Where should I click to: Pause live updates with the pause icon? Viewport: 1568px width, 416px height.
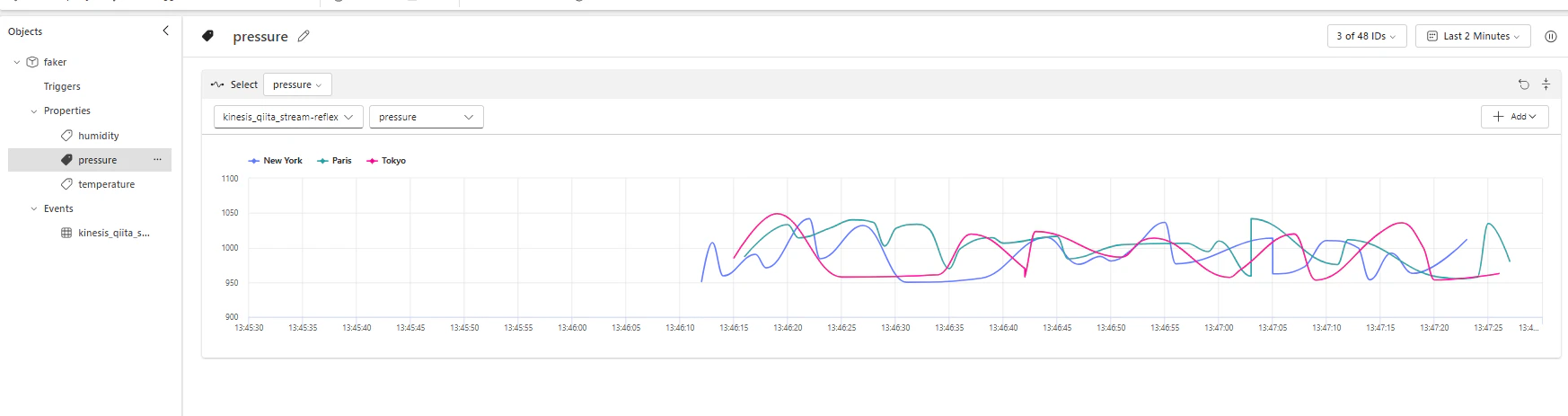[x=1550, y=36]
